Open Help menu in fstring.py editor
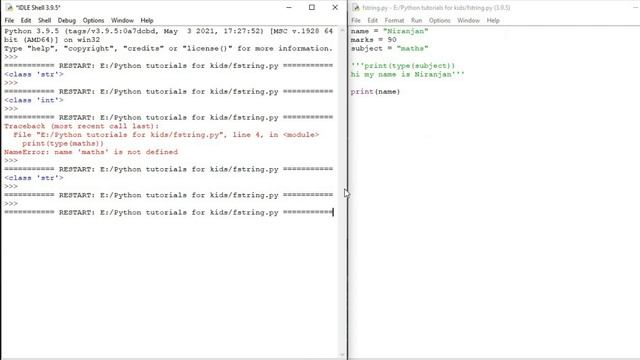This screenshot has width=640, height=360. [493, 20]
